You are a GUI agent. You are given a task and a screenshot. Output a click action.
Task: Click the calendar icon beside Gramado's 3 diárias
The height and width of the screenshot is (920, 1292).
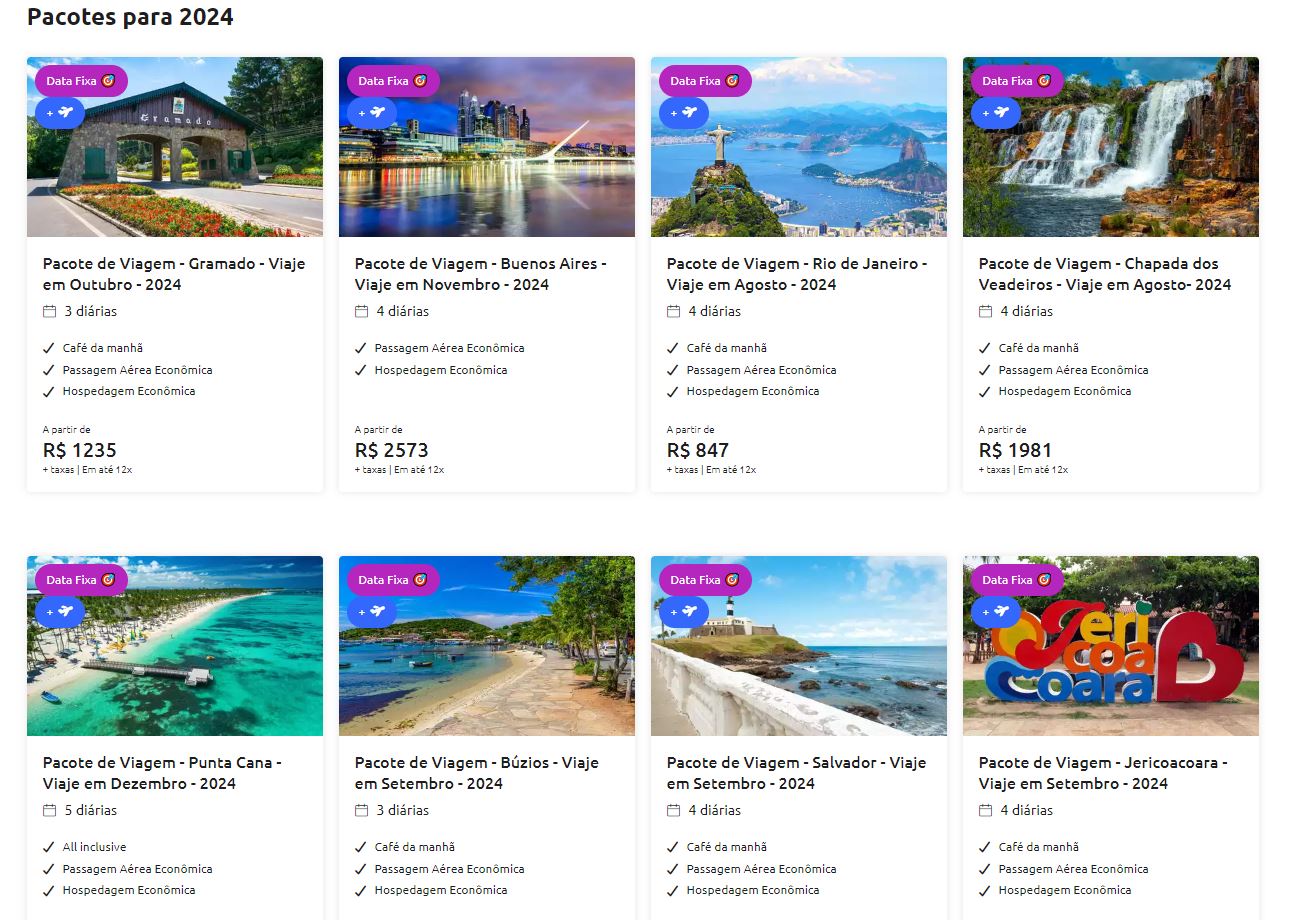[x=50, y=312]
